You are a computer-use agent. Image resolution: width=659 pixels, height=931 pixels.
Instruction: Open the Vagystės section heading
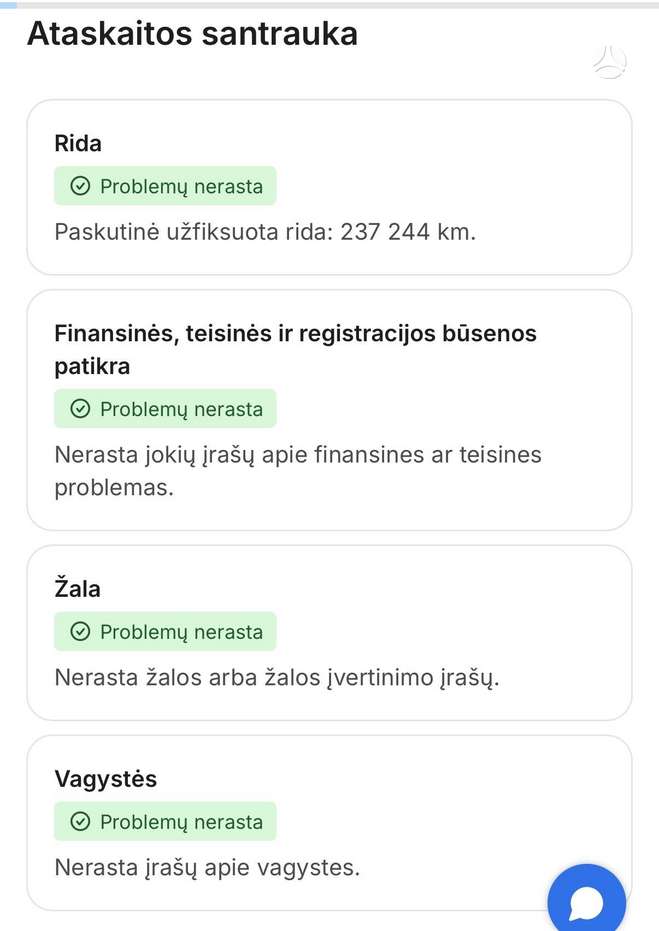click(106, 779)
